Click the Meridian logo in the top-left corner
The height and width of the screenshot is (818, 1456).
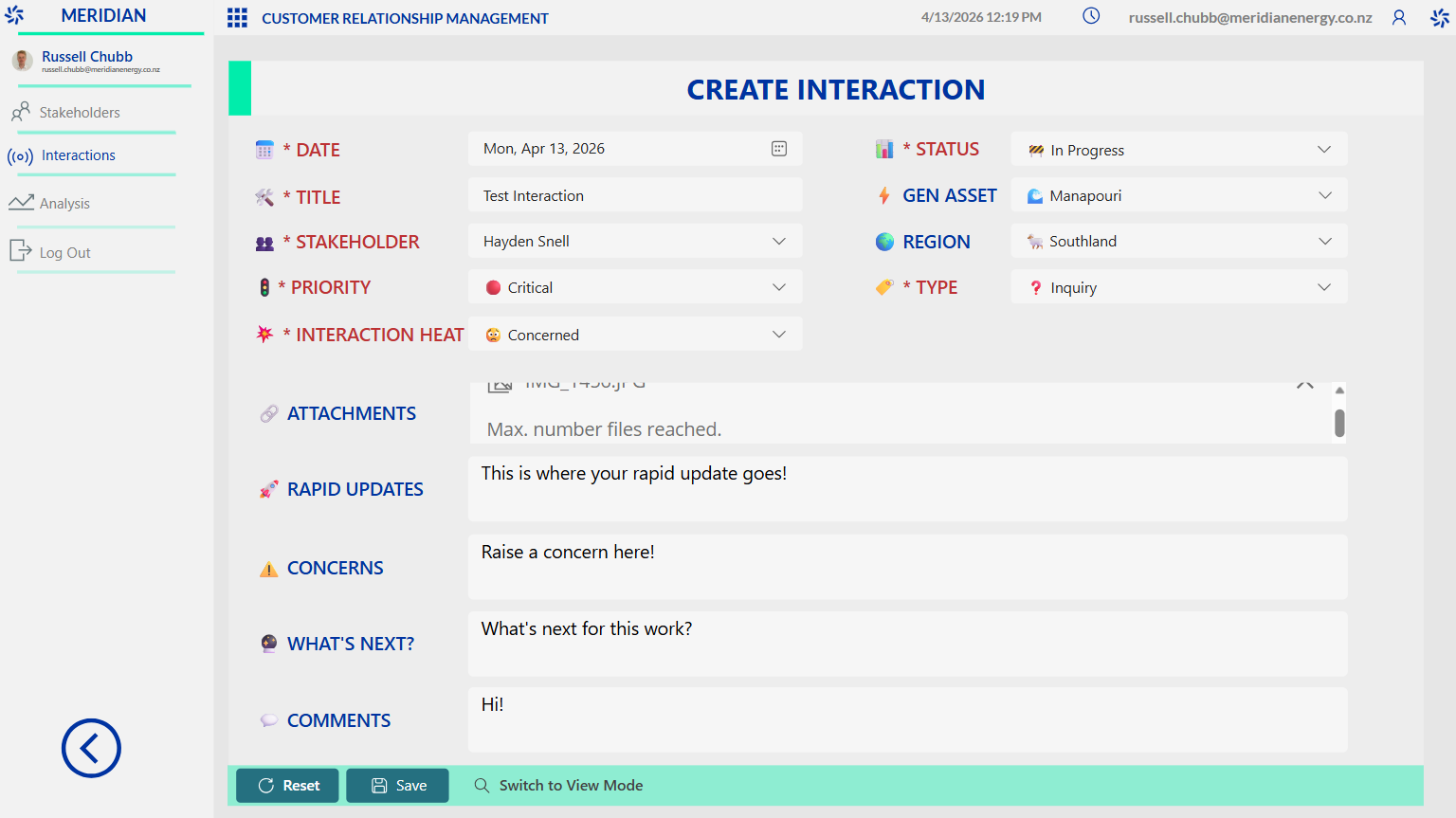click(x=14, y=15)
